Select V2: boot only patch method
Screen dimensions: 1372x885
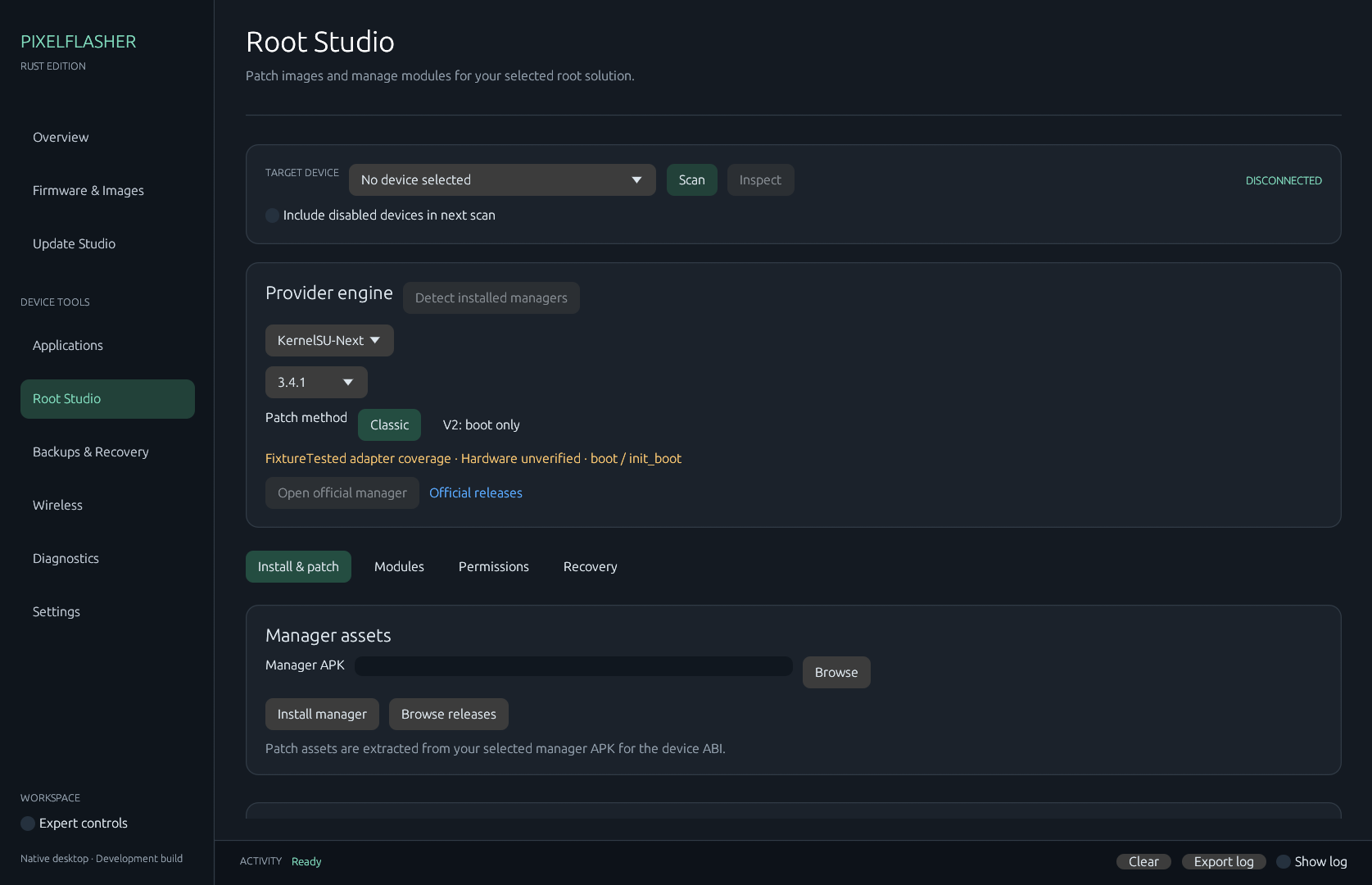click(x=481, y=425)
